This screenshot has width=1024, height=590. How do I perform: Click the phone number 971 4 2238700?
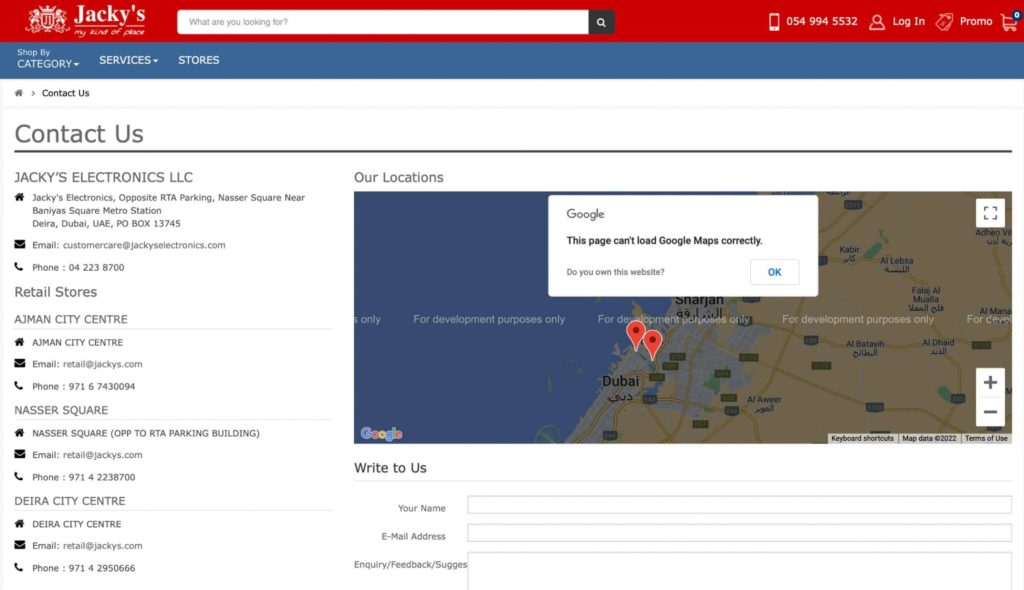(102, 477)
